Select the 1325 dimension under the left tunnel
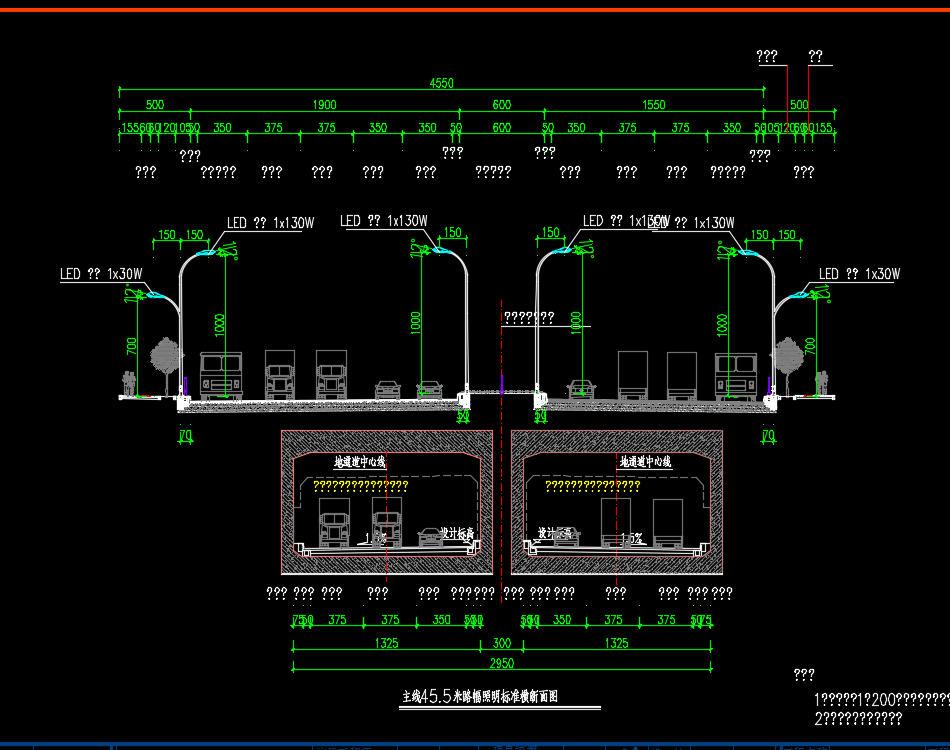The width and height of the screenshot is (950, 750). point(387,643)
